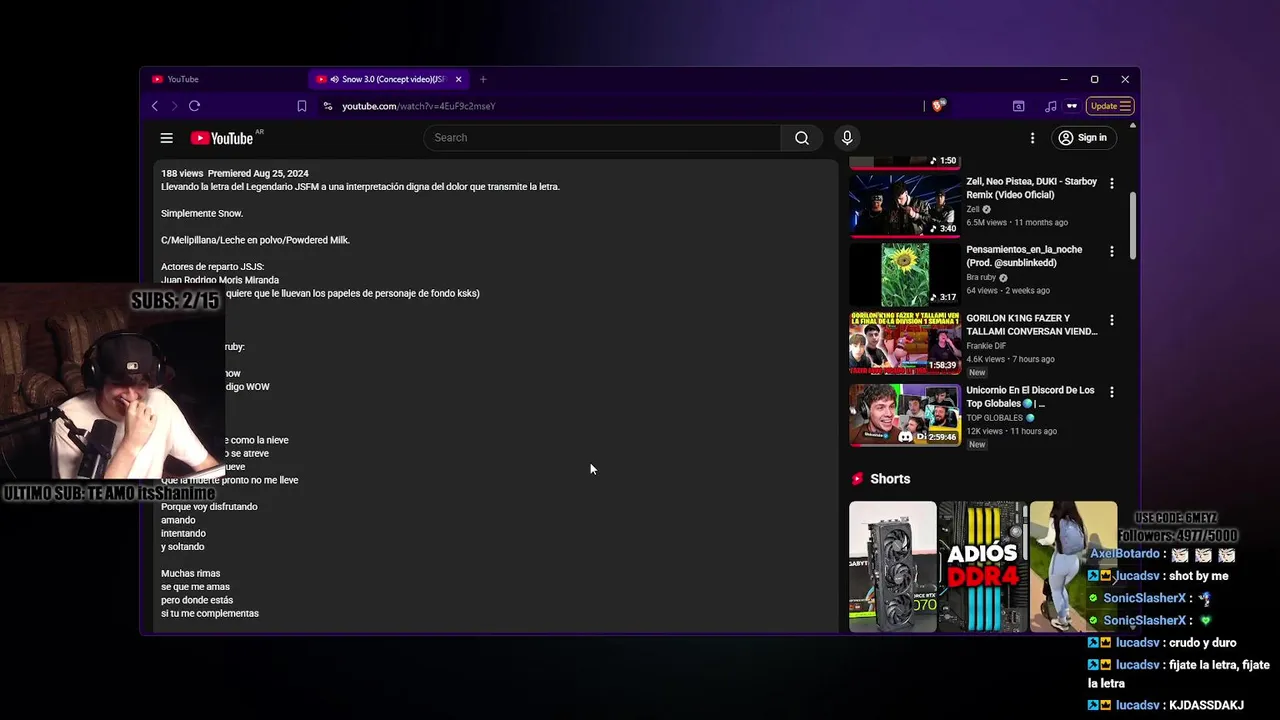Click the 'si tu me complementas' lyric line

210,614
